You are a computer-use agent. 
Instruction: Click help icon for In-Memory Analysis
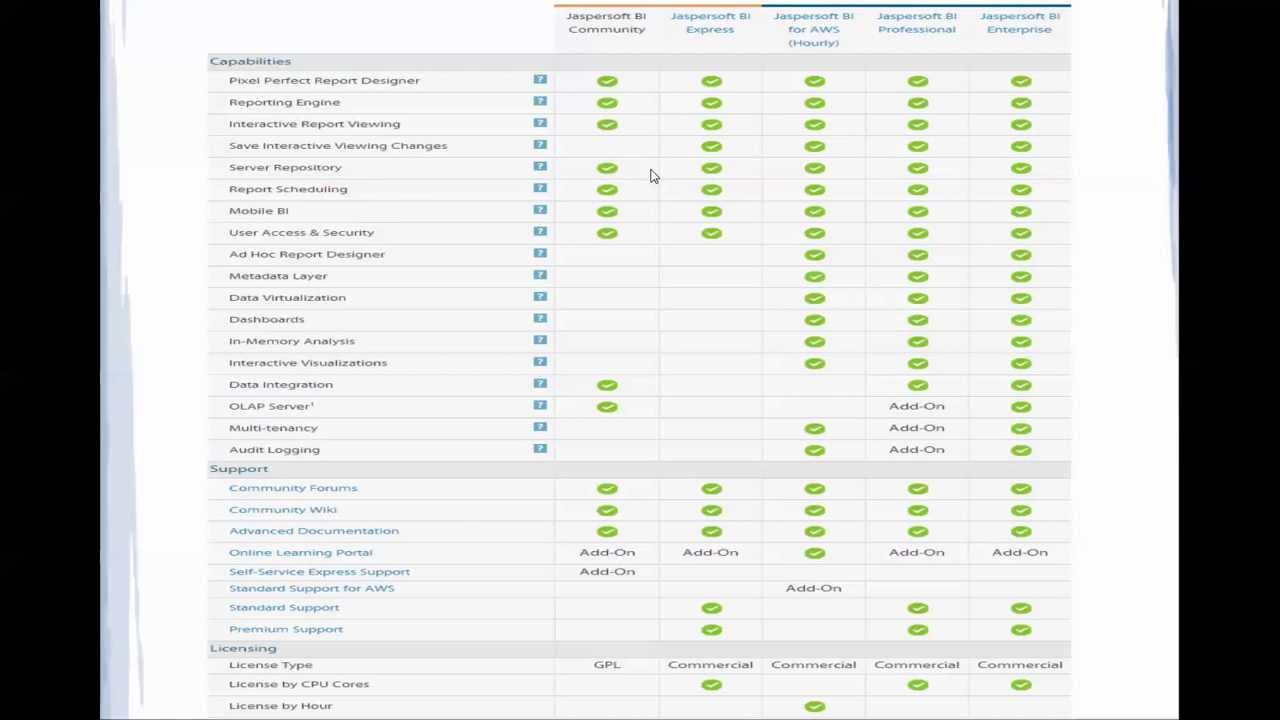click(540, 340)
